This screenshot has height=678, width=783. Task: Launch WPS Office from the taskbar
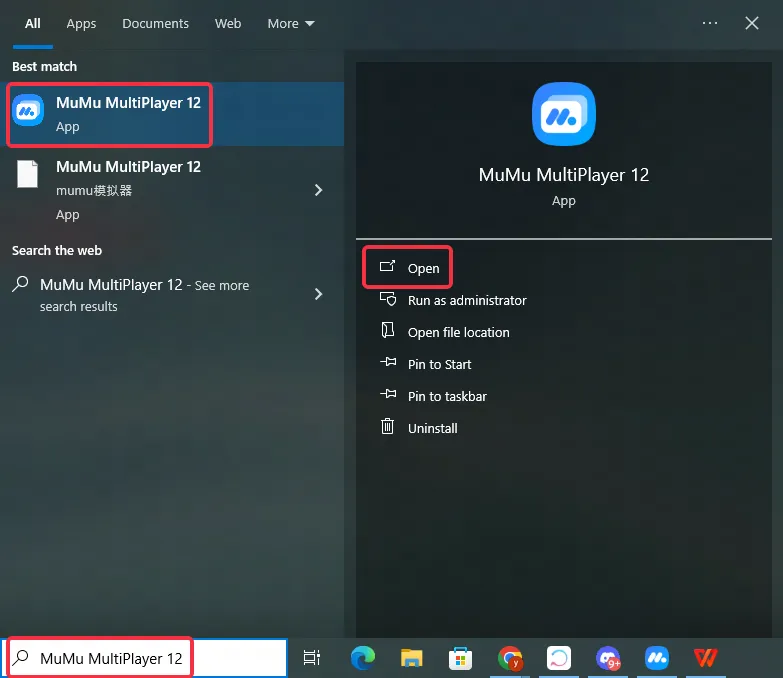point(706,658)
